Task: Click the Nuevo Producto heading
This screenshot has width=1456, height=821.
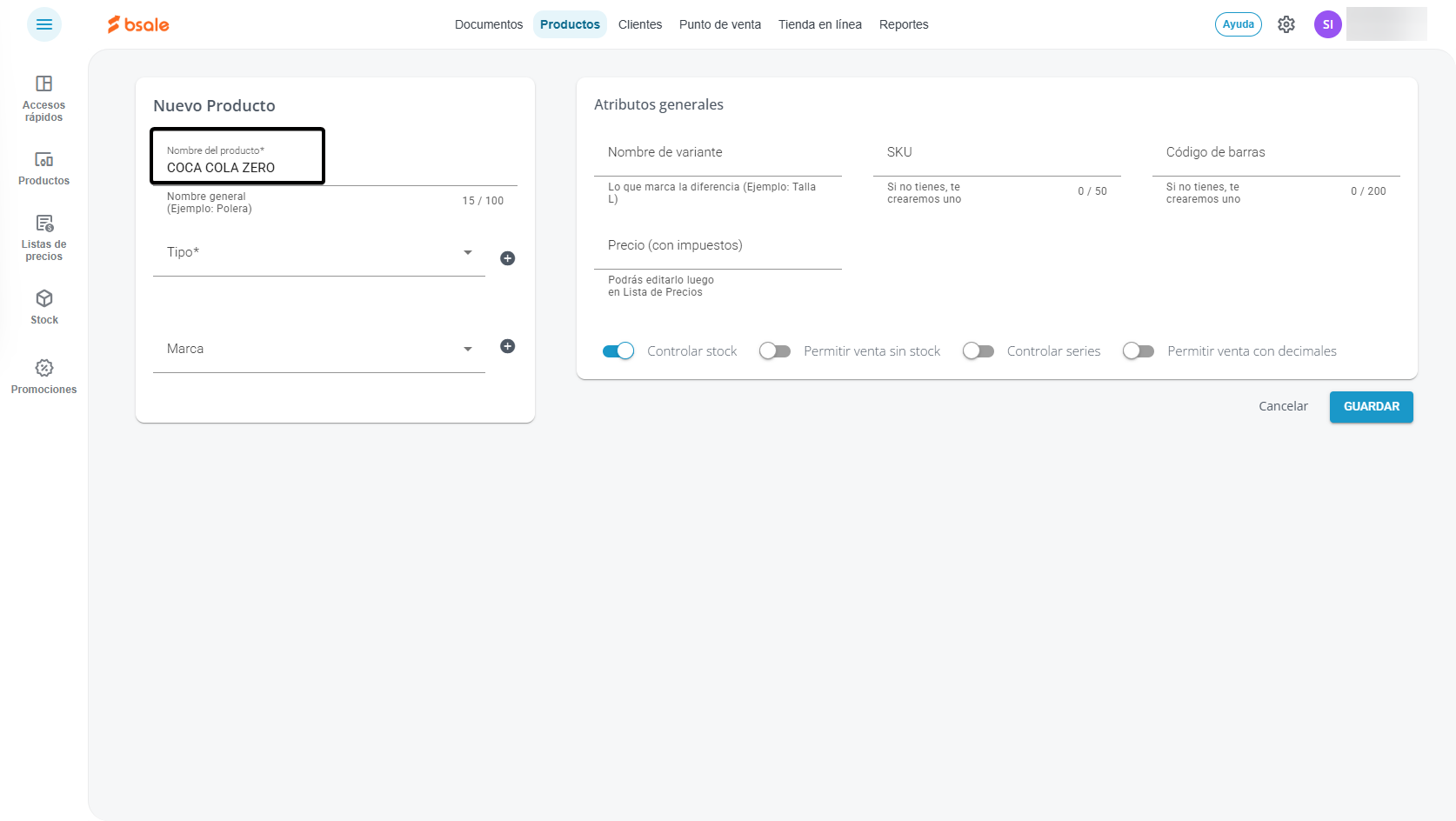Action: pyautogui.click(x=214, y=106)
